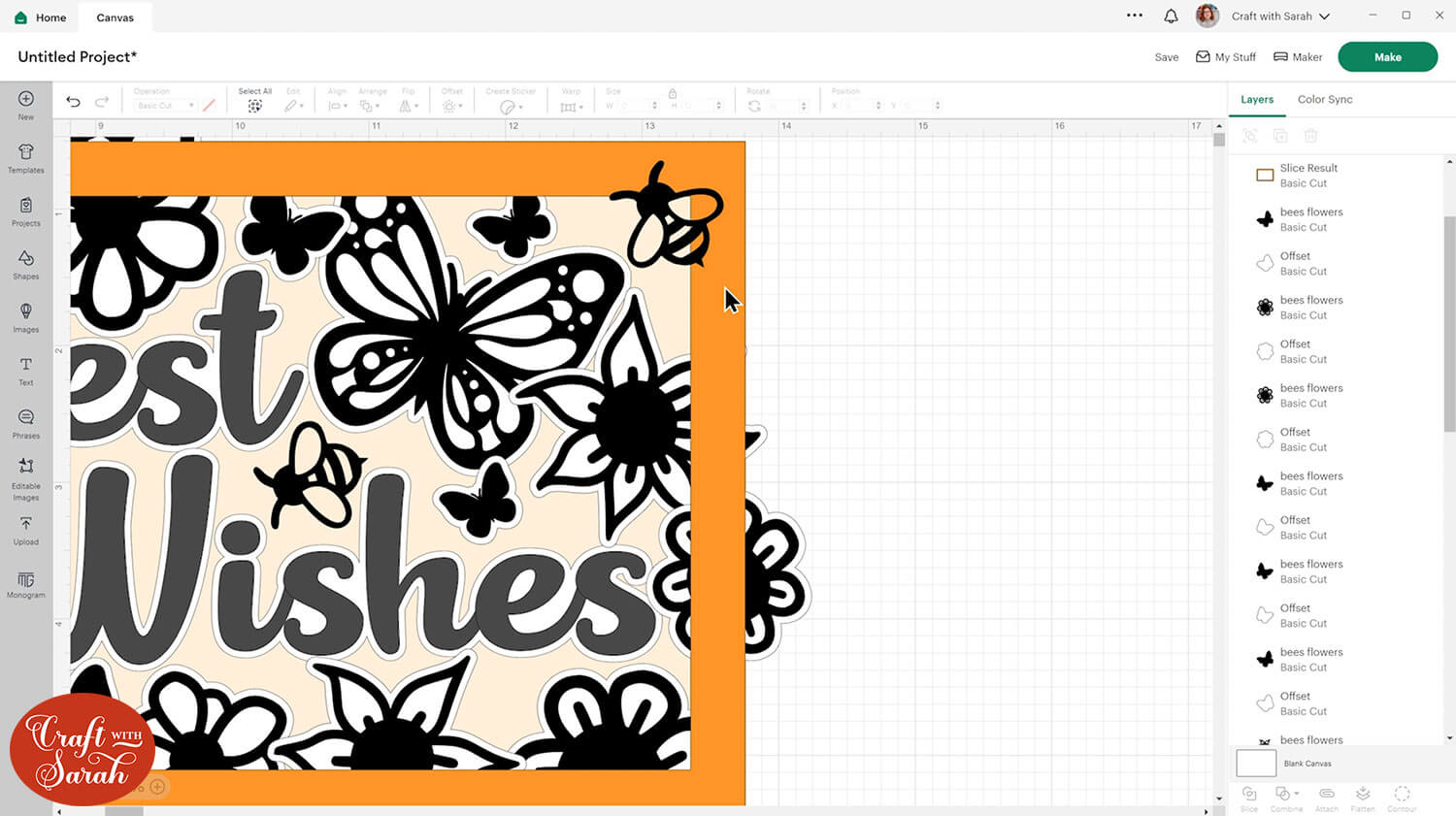The width and height of the screenshot is (1456, 816).
Task: Zoom in on the canvas with plus icon
Action: pyautogui.click(x=157, y=787)
